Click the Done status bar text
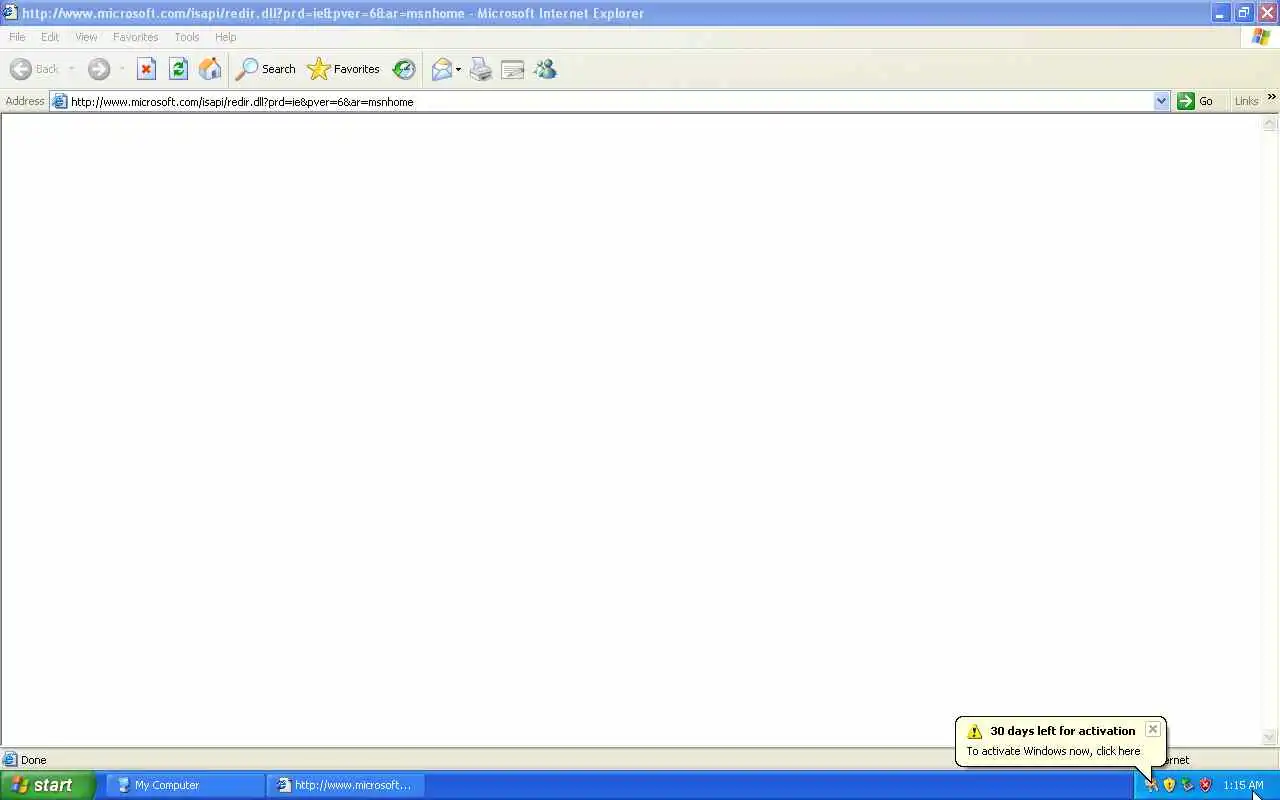The width and height of the screenshot is (1280, 800). (x=34, y=760)
